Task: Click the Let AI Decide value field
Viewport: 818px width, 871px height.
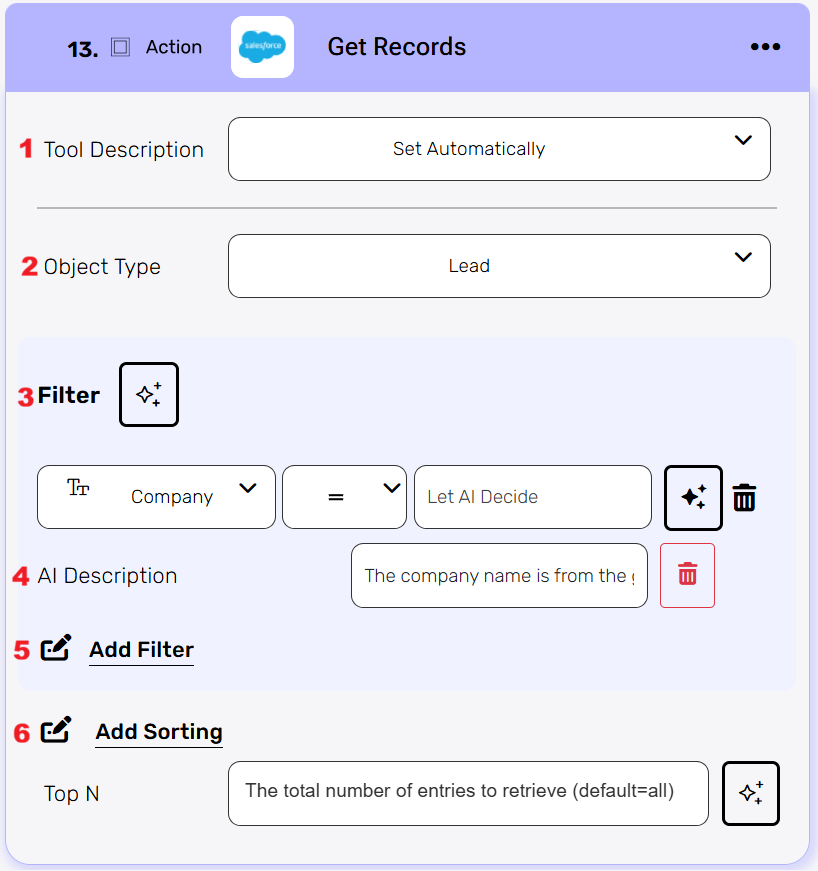Action: pos(532,497)
